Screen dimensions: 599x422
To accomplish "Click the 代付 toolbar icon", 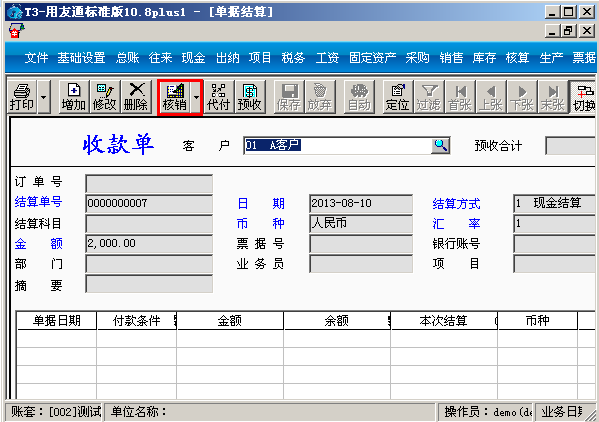I will [x=218, y=97].
